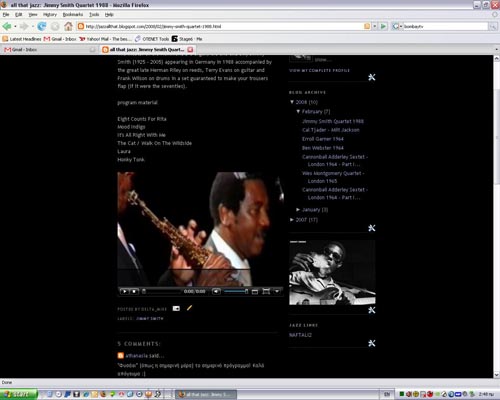Screen dimensions: 500x400
Task: Open Stage6 bookmark
Action: [187, 39]
